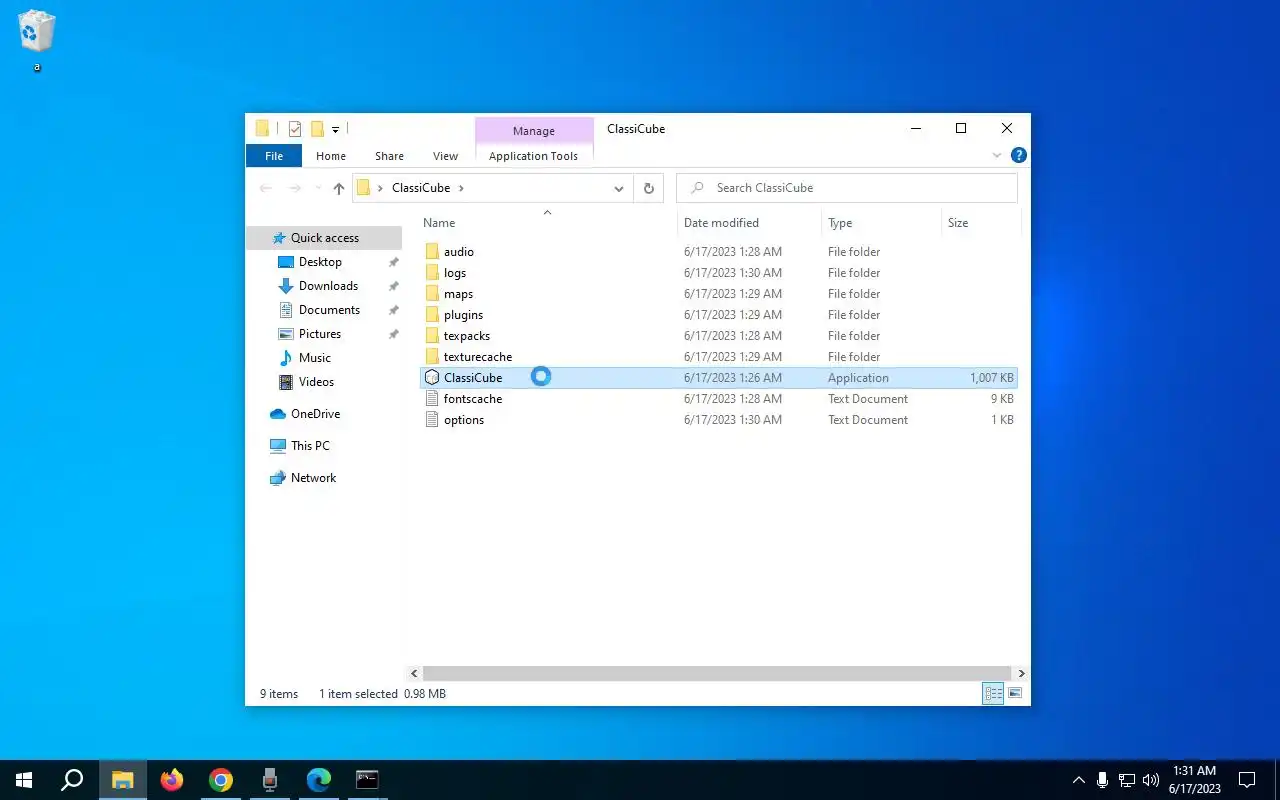
Task: Expand the chevron before ClassiCube breadcrumb
Action: (380, 188)
